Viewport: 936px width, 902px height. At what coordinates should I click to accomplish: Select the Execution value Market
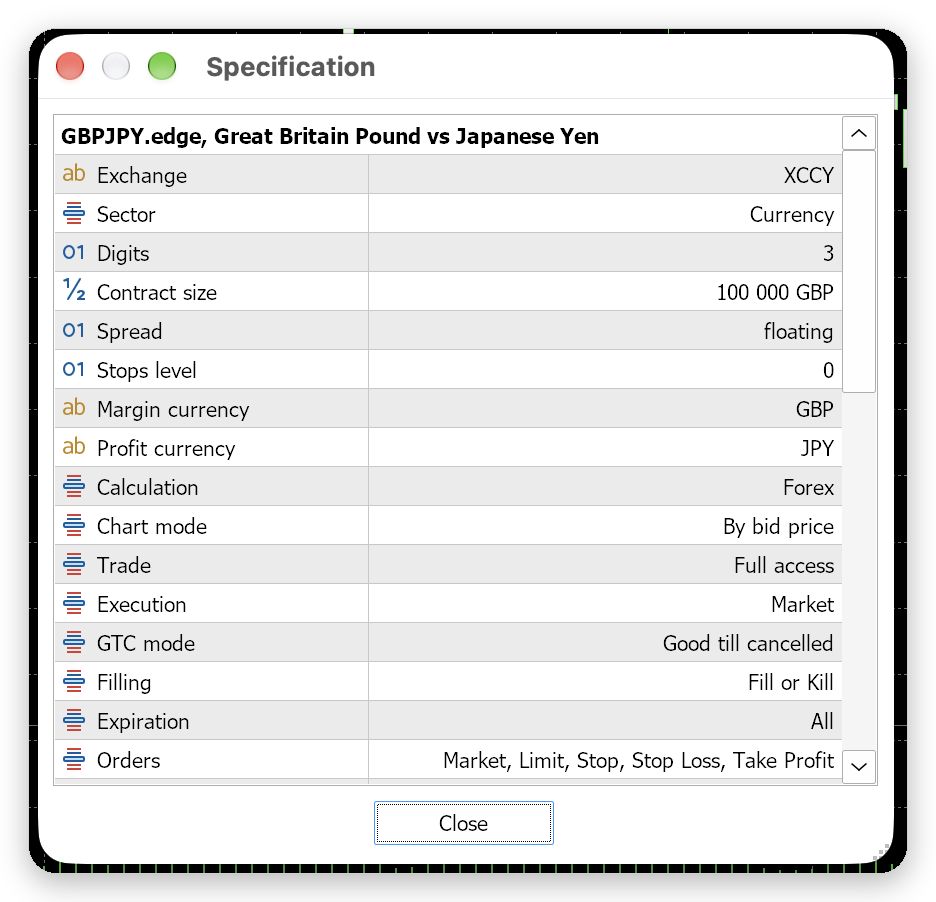coord(802,605)
